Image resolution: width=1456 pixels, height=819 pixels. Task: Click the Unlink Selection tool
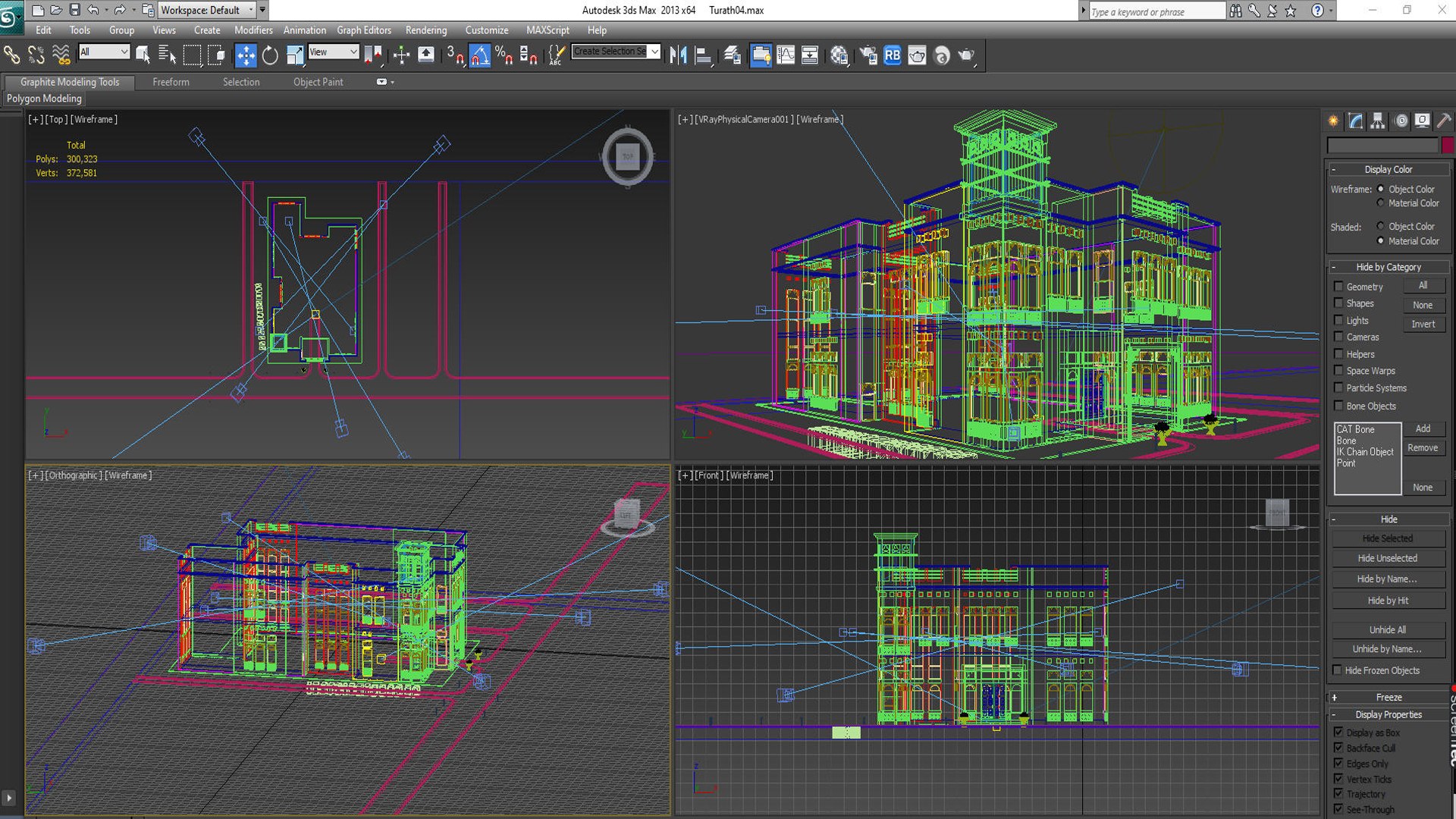coord(36,55)
